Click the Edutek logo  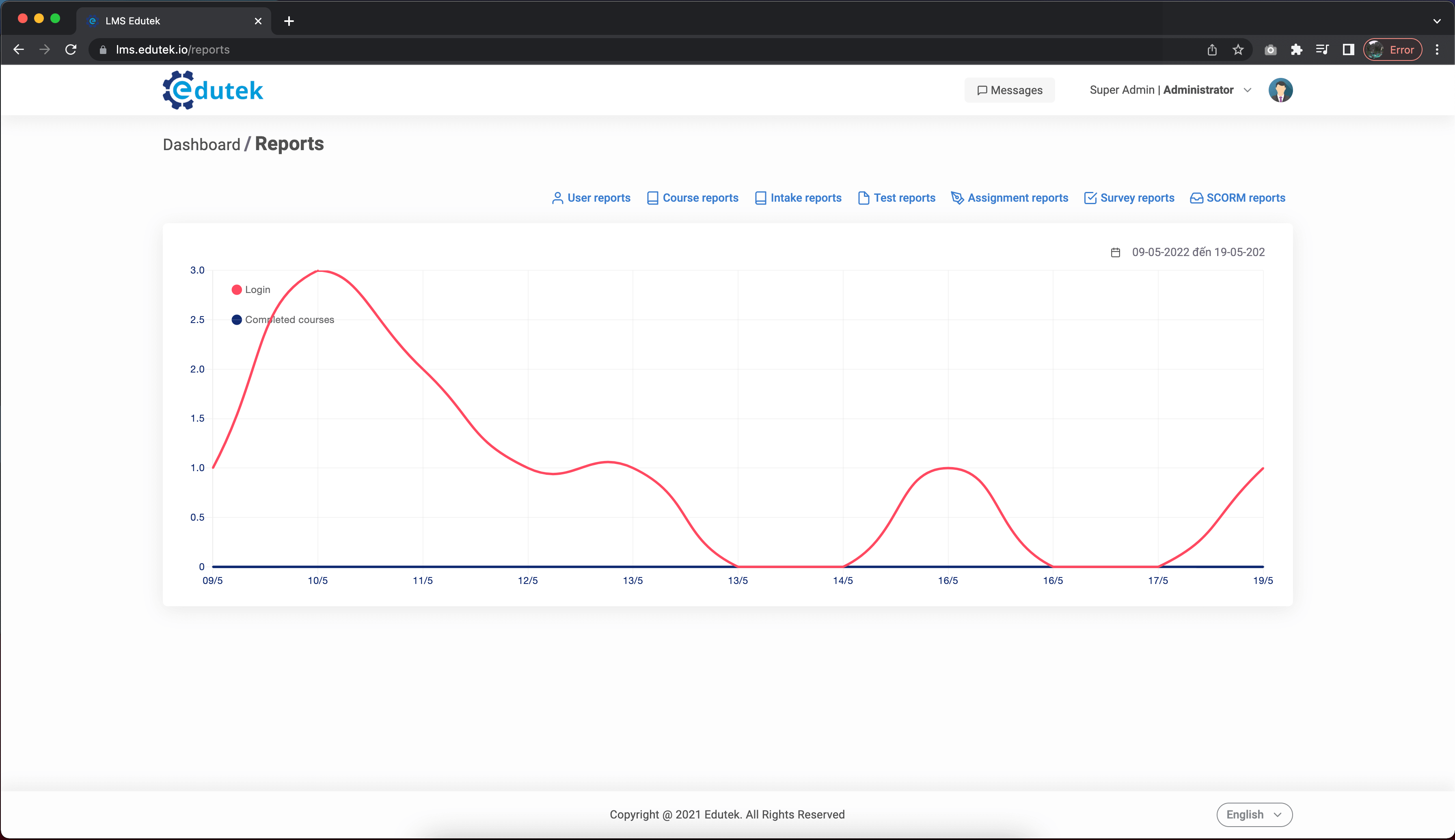click(212, 90)
